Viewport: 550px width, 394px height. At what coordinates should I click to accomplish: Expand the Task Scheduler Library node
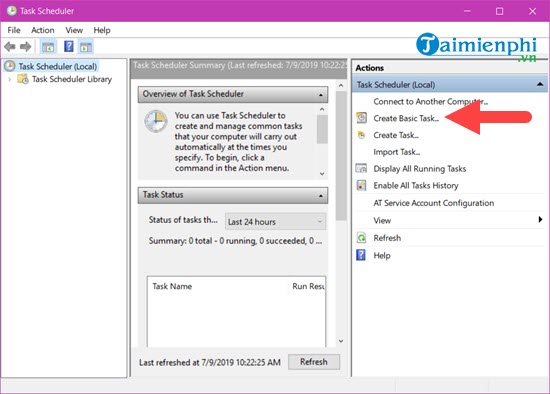pos(10,79)
